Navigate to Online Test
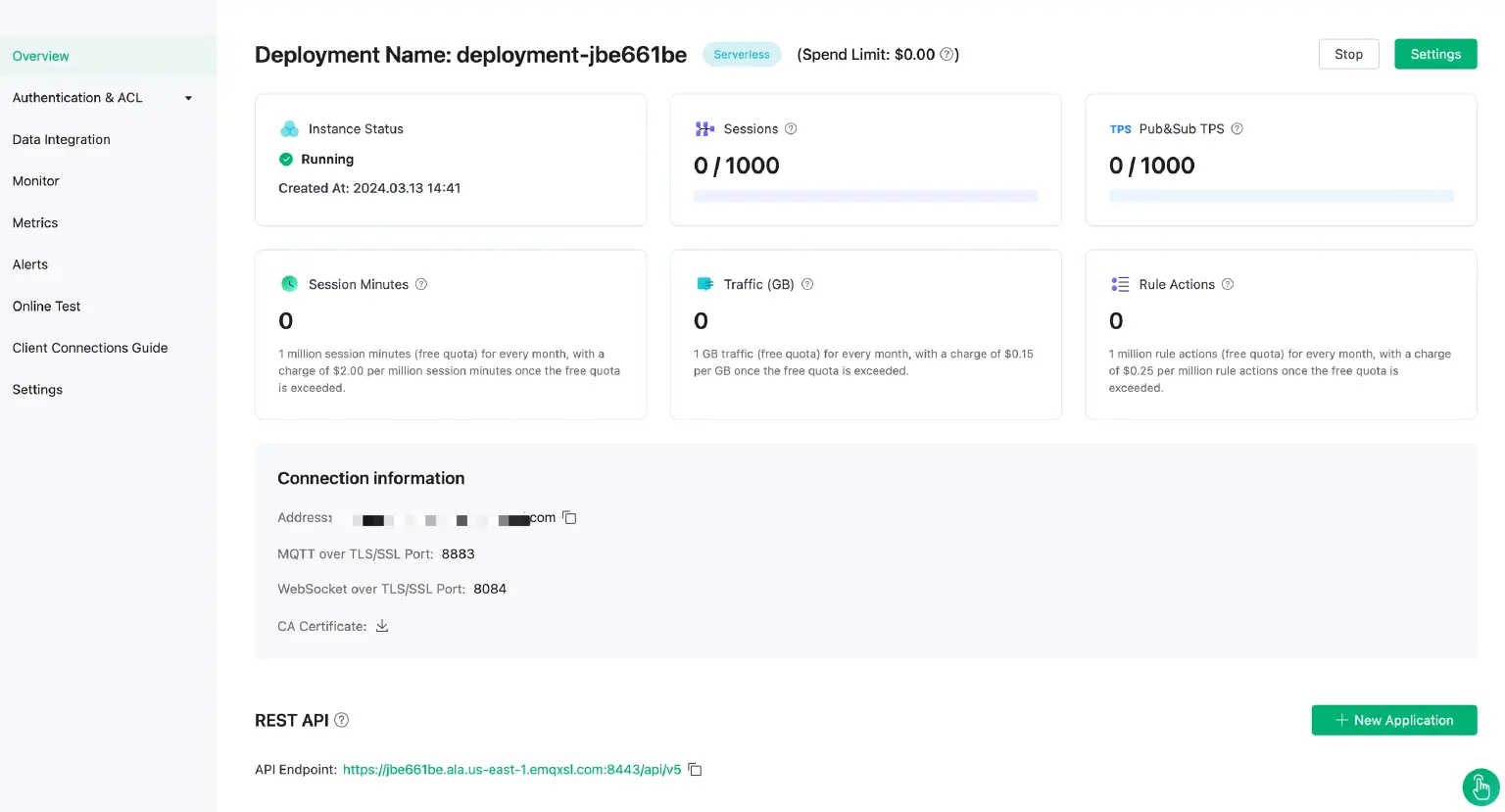 coord(46,306)
